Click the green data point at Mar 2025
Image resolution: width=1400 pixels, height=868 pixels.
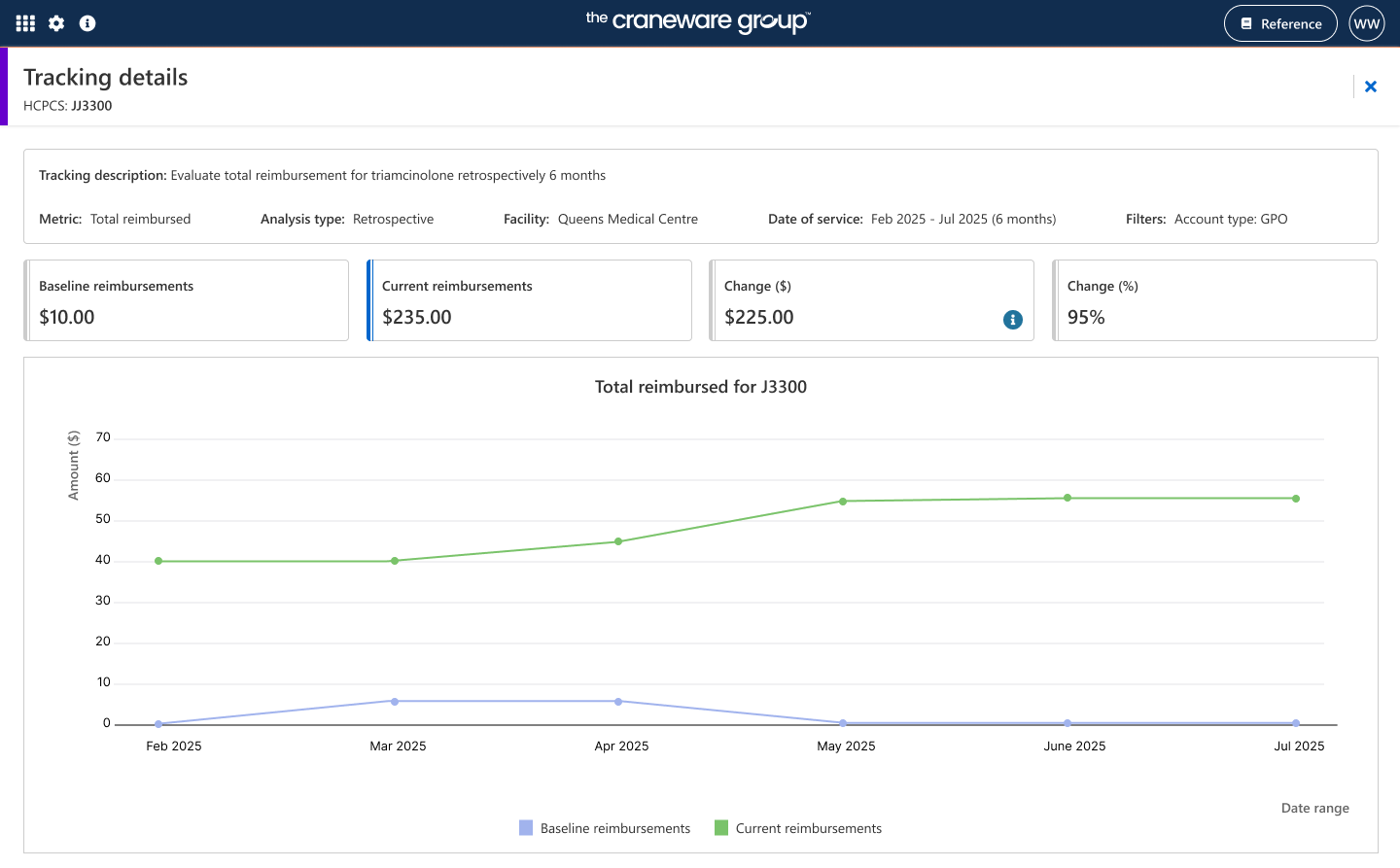(395, 561)
